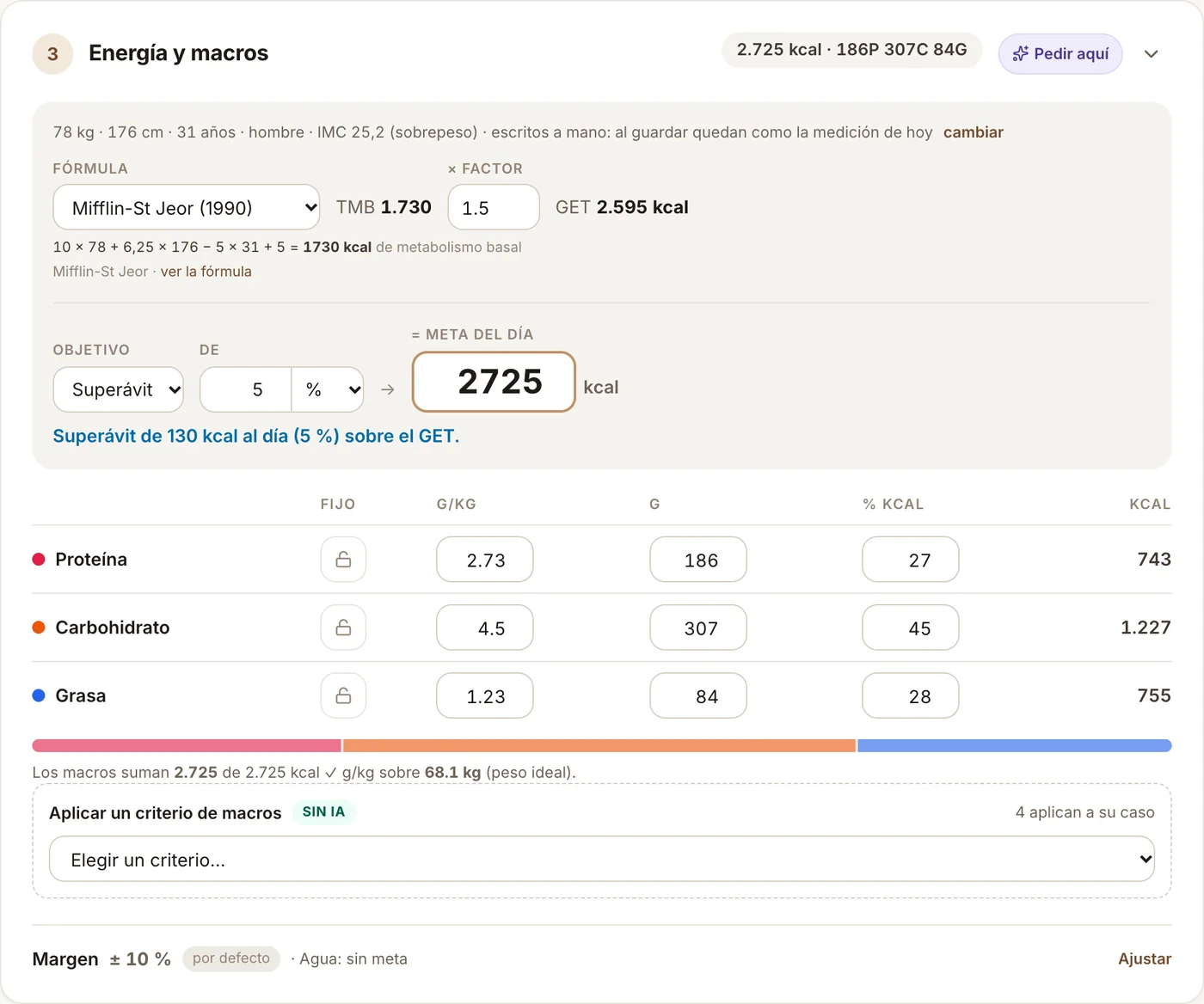Image resolution: width=1204 pixels, height=1004 pixels.
Task: Click the Grasa kcal value 755
Action: pos(1154,695)
